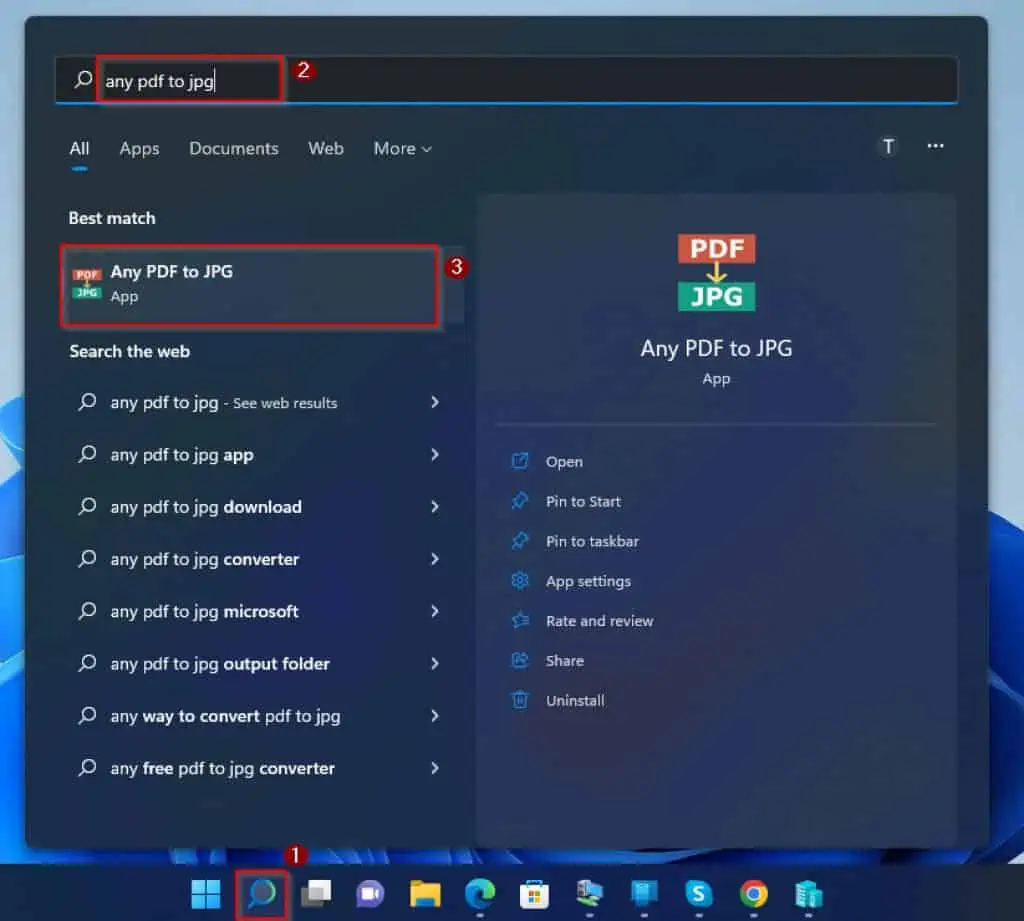The width and height of the screenshot is (1024, 921).
Task: Click the Search icon on the taskbar
Action: (x=262, y=895)
